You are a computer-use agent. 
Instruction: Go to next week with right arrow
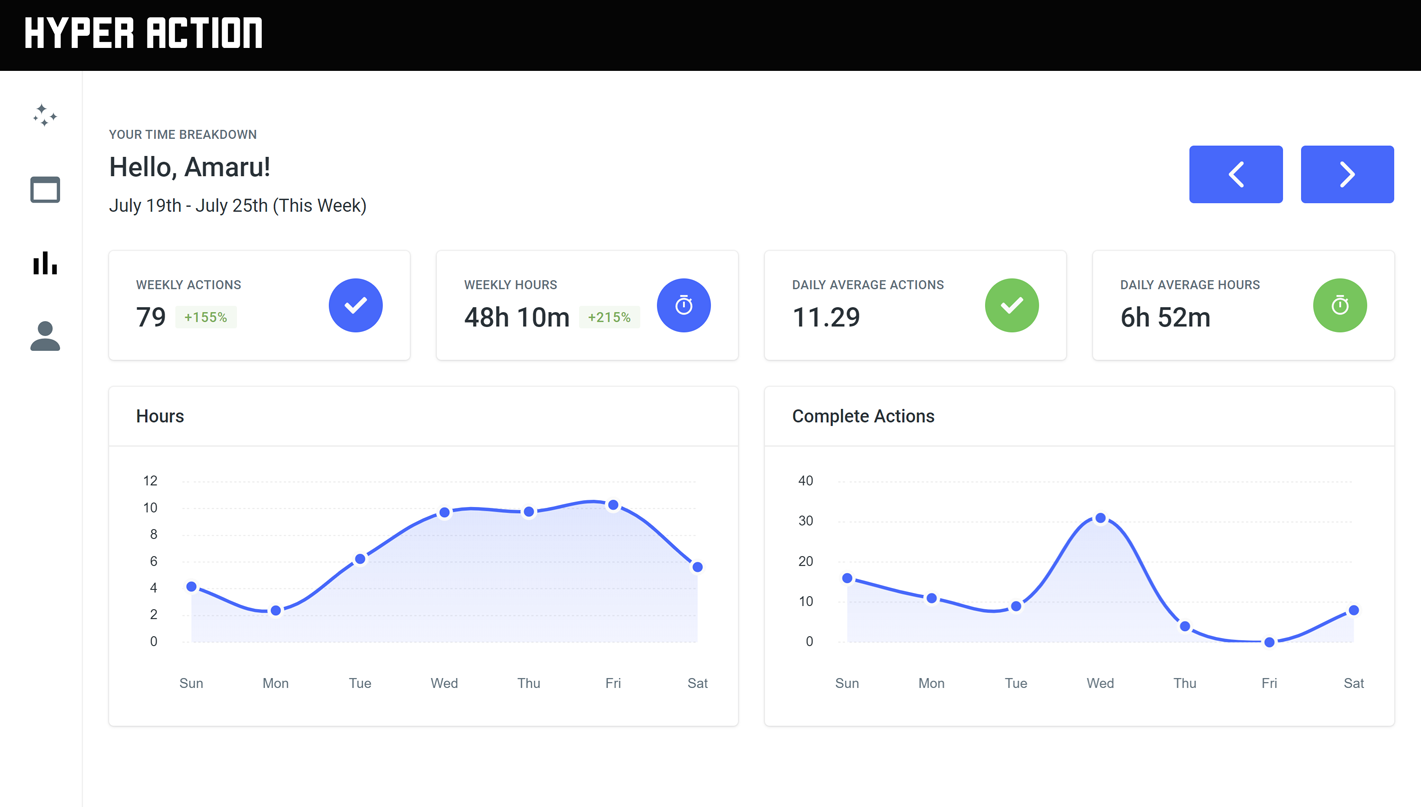[x=1347, y=174]
